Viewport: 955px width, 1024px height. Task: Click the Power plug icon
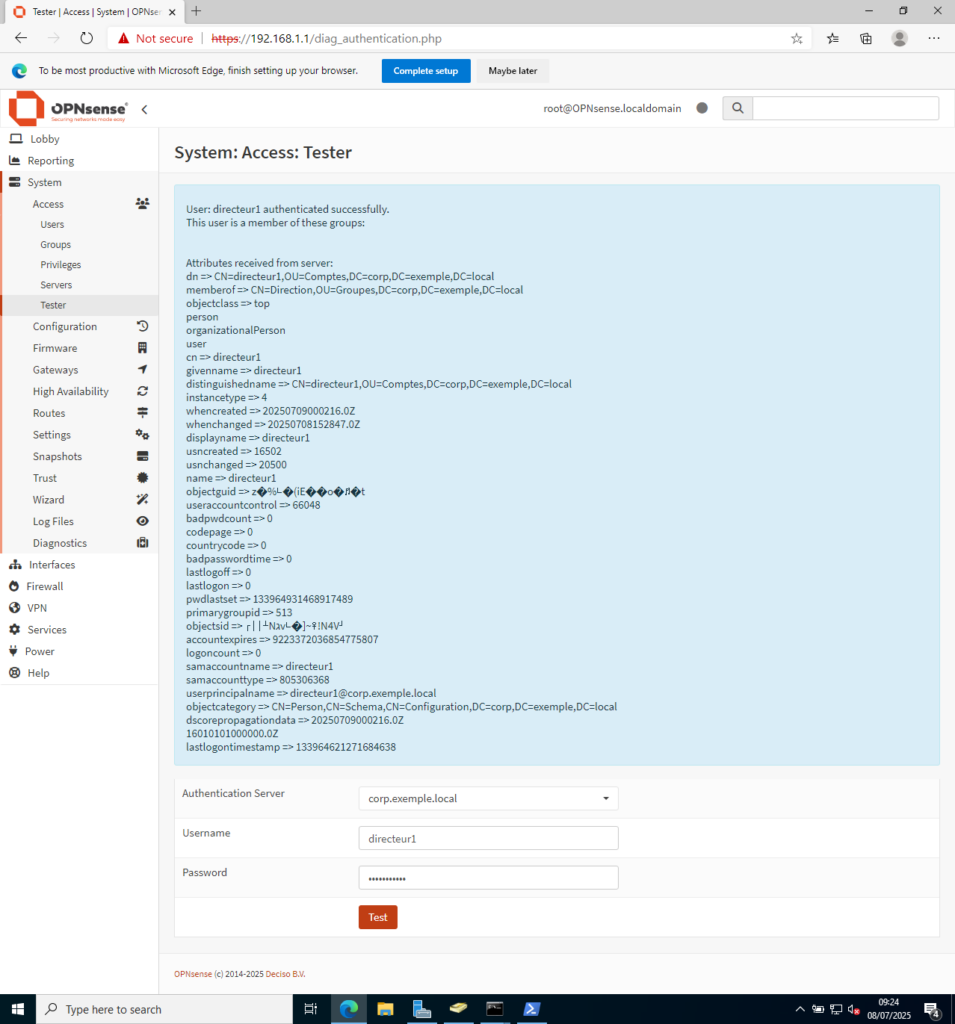coord(13,651)
